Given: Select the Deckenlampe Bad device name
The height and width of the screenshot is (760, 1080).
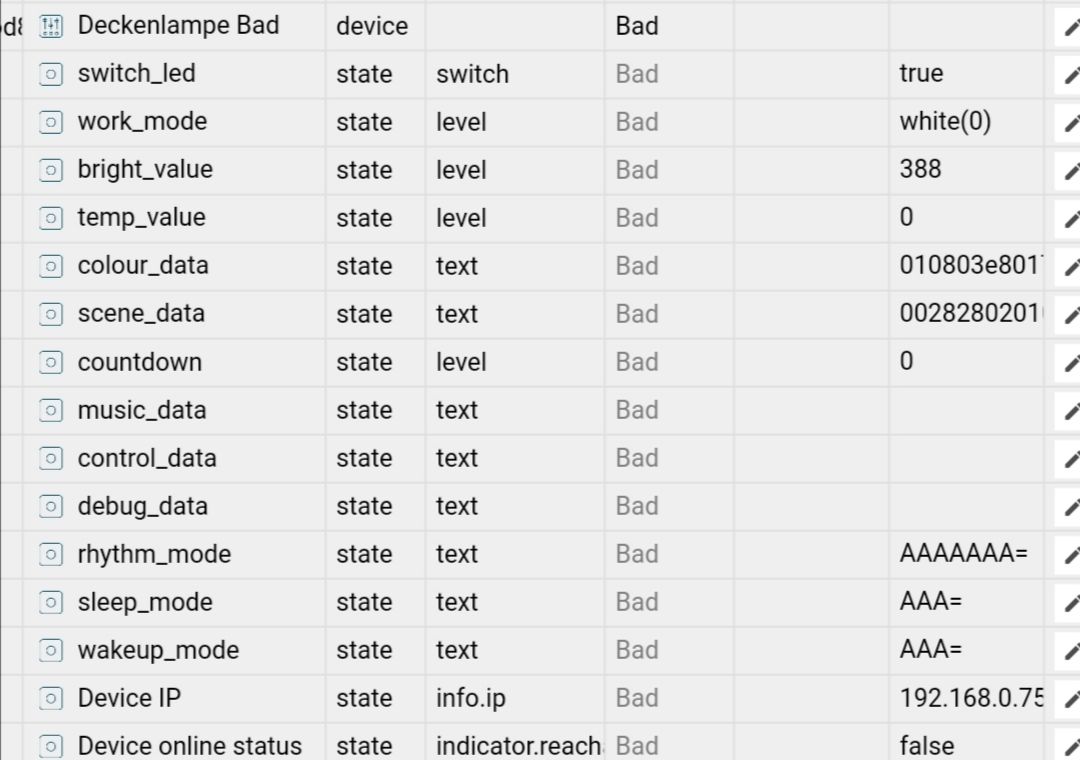Looking at the screenshot, I should (x=178, y=25).
